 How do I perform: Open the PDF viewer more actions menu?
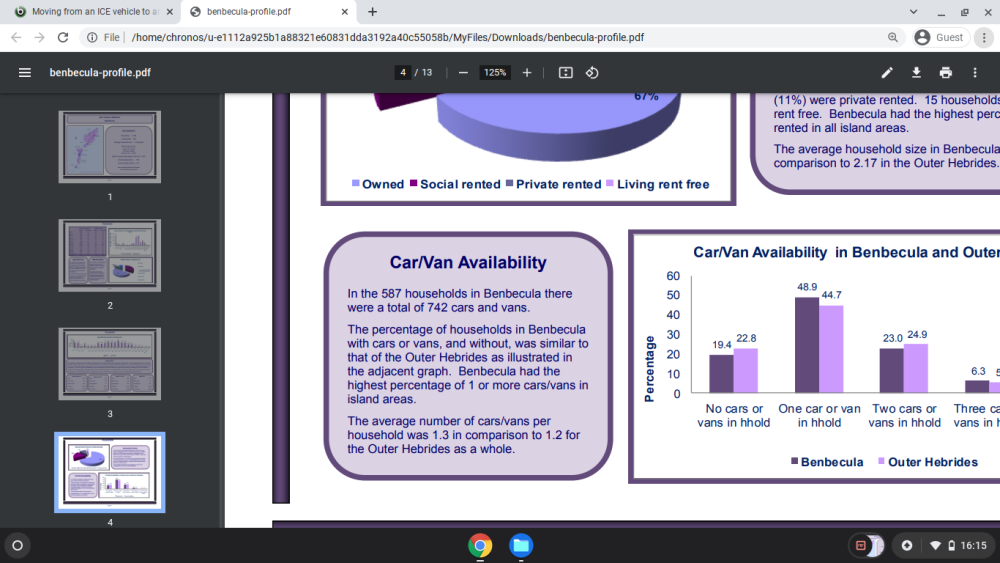pyautogui.click(x=975, y=73)
